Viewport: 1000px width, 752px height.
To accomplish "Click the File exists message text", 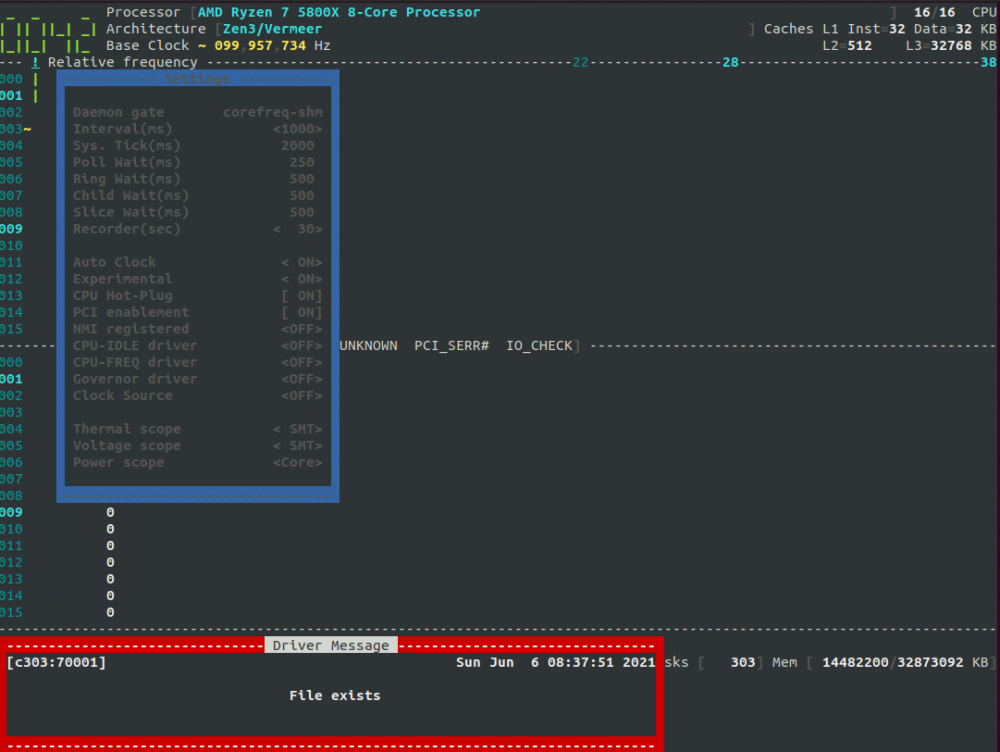I will (335, 695).
